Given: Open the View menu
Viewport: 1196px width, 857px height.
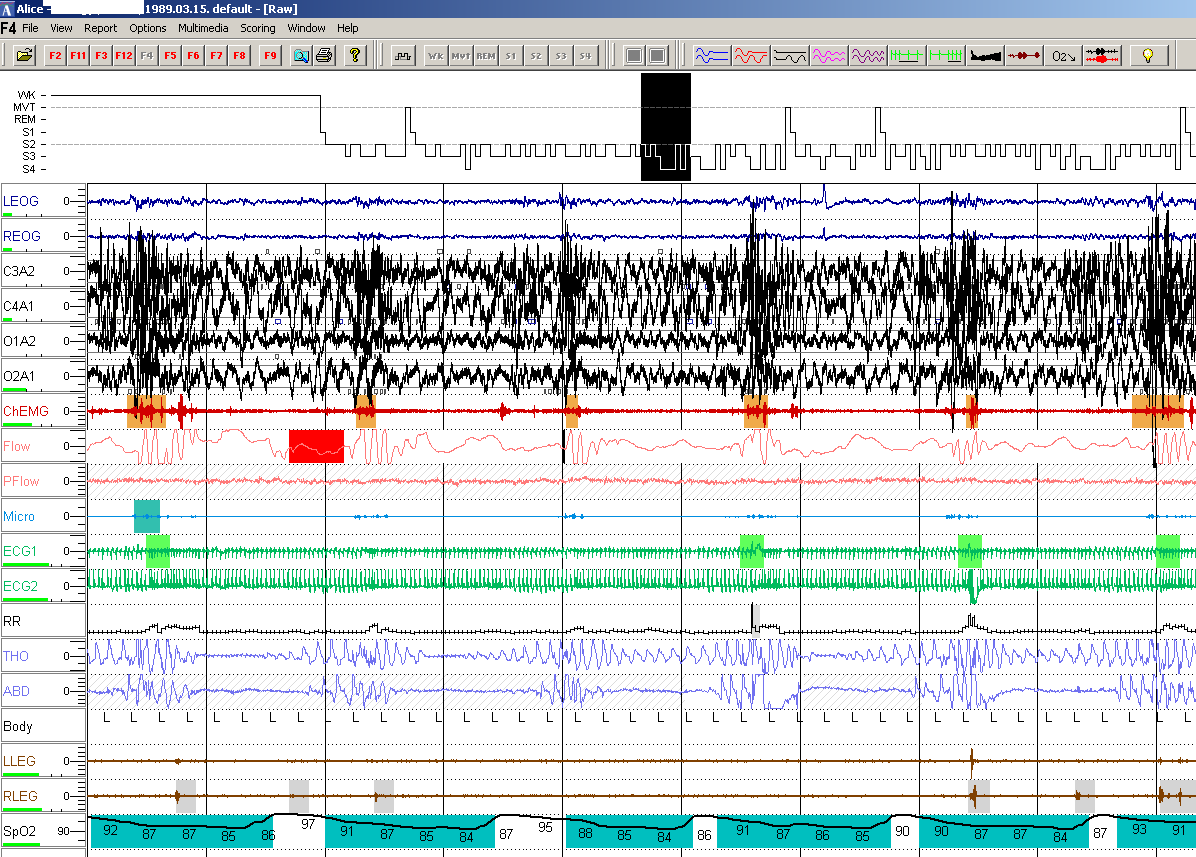Looking at the screenshot, I should pyautogui.click(x=61, y=28).
